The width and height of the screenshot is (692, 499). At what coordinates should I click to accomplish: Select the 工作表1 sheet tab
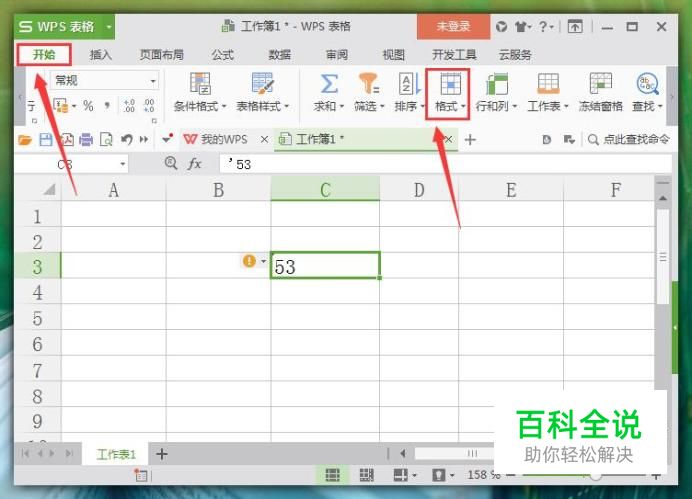click(116, 454)
